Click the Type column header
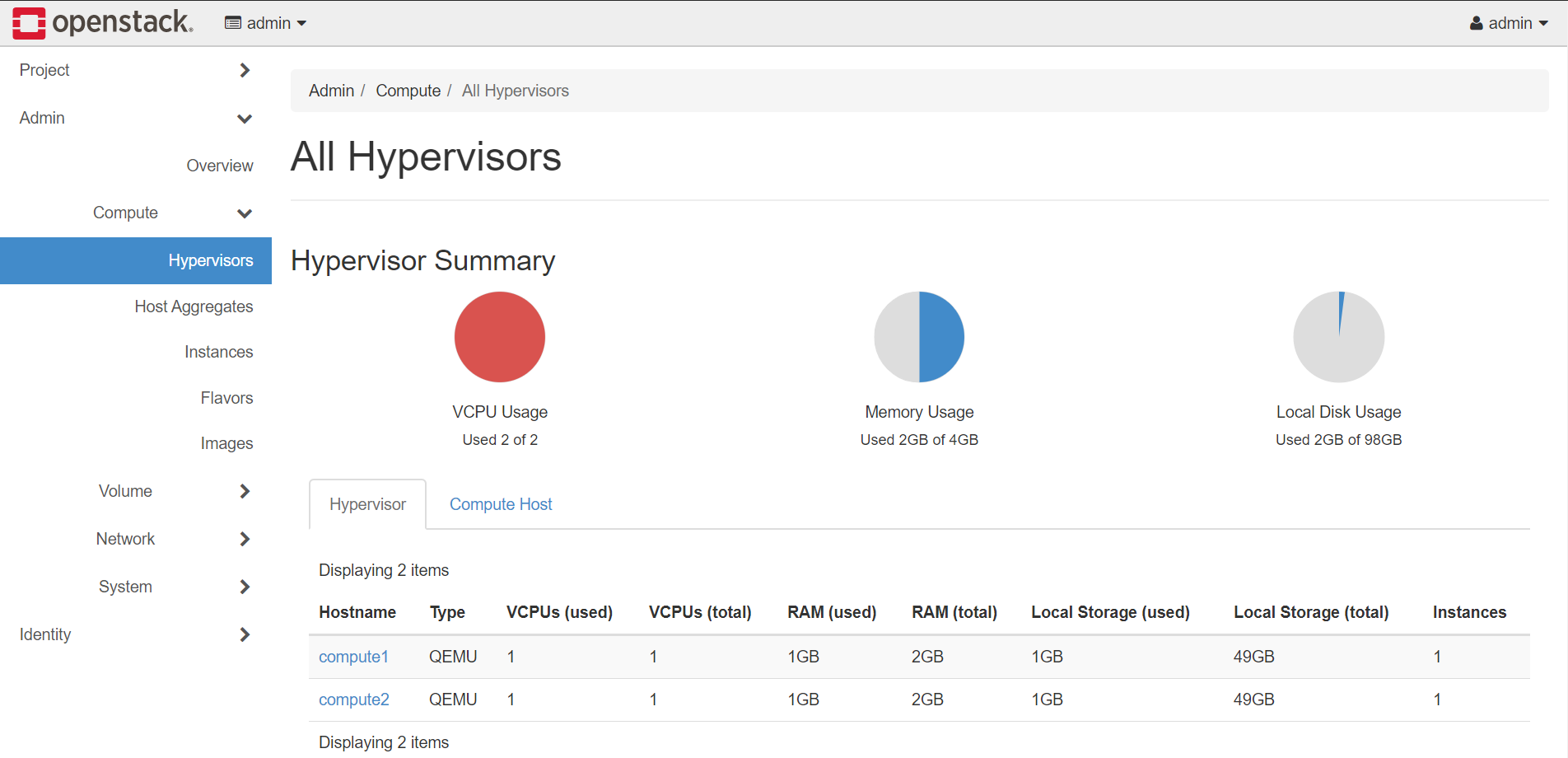The image size is (1568, 758). tap(447, 612)
